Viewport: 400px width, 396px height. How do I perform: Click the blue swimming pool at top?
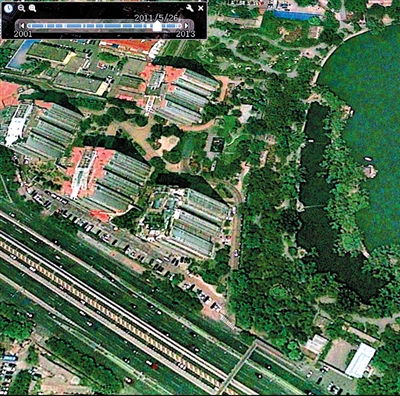[x=295, y=15]
